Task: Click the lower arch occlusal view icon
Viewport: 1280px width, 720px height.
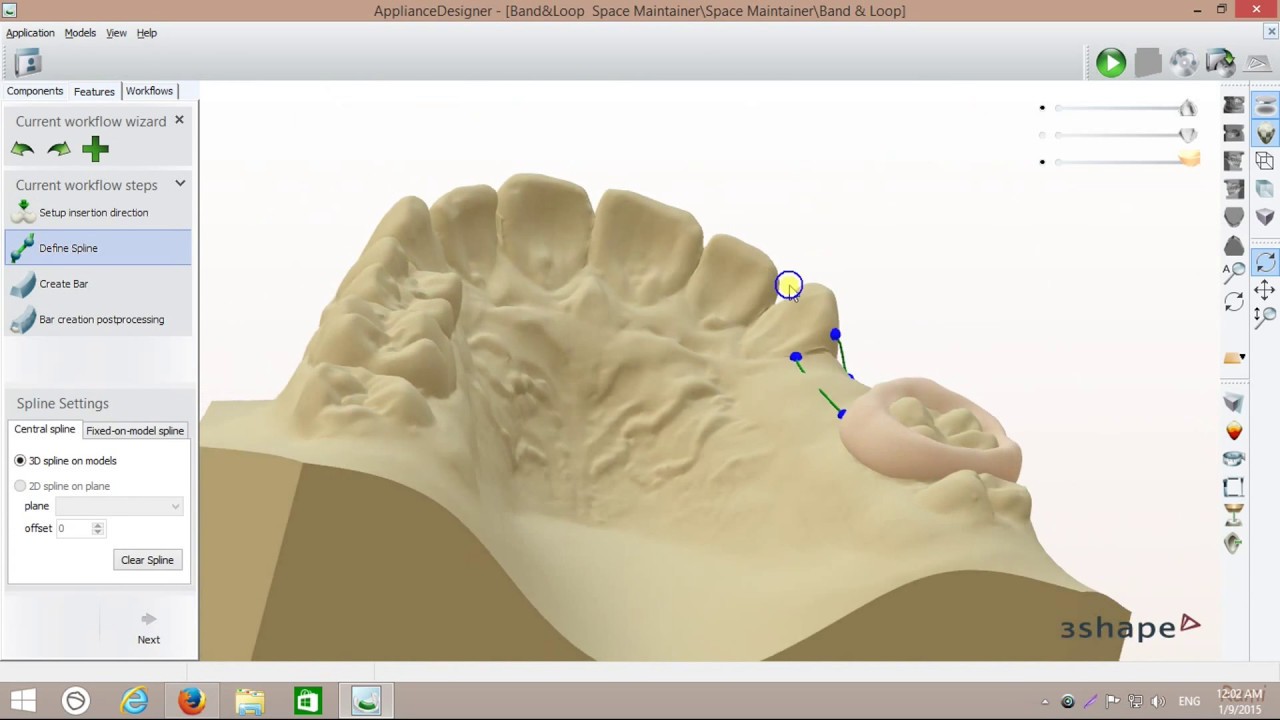Action: [x=1234, y=246]
